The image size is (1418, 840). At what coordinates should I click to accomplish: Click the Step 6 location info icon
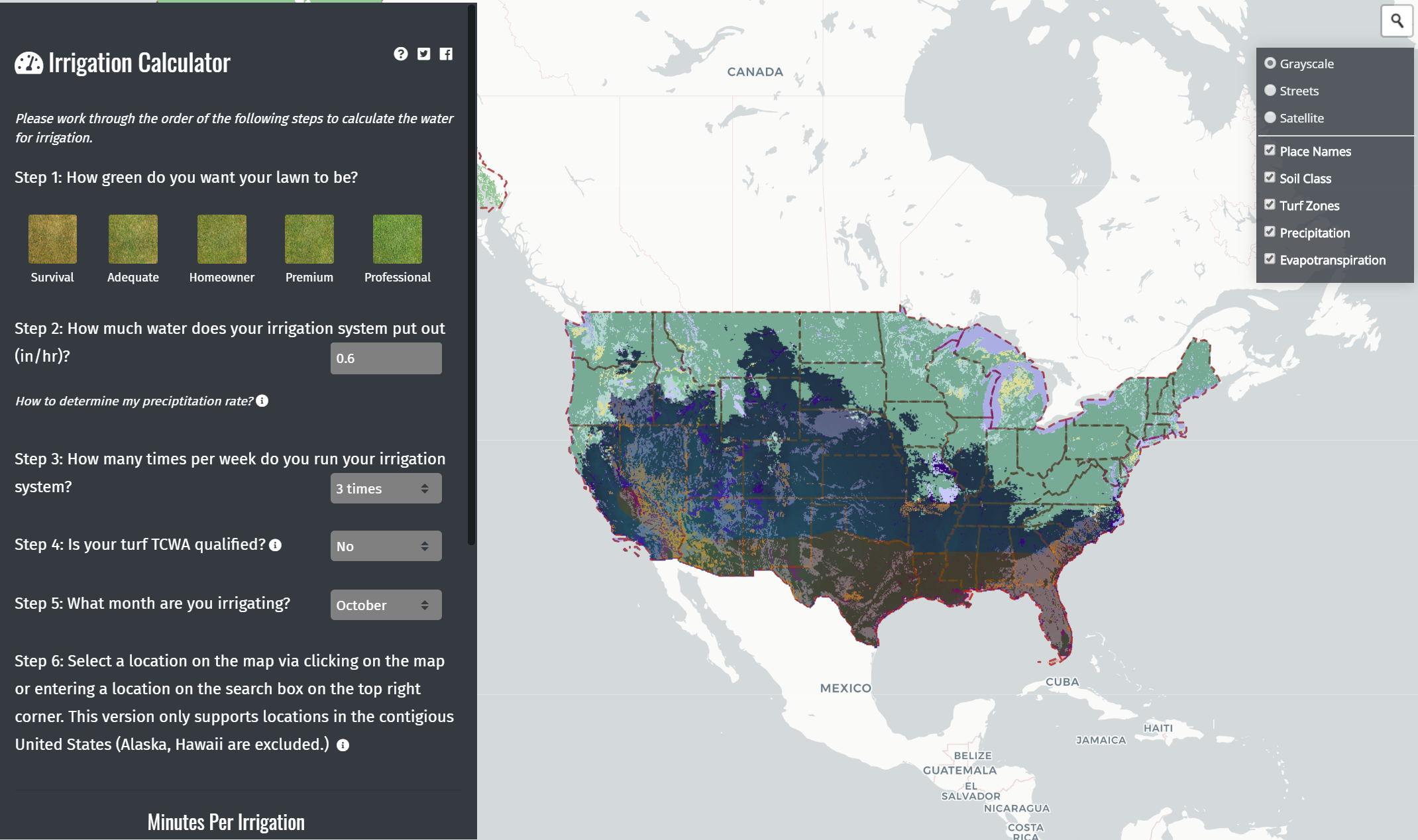pos(343,745)
